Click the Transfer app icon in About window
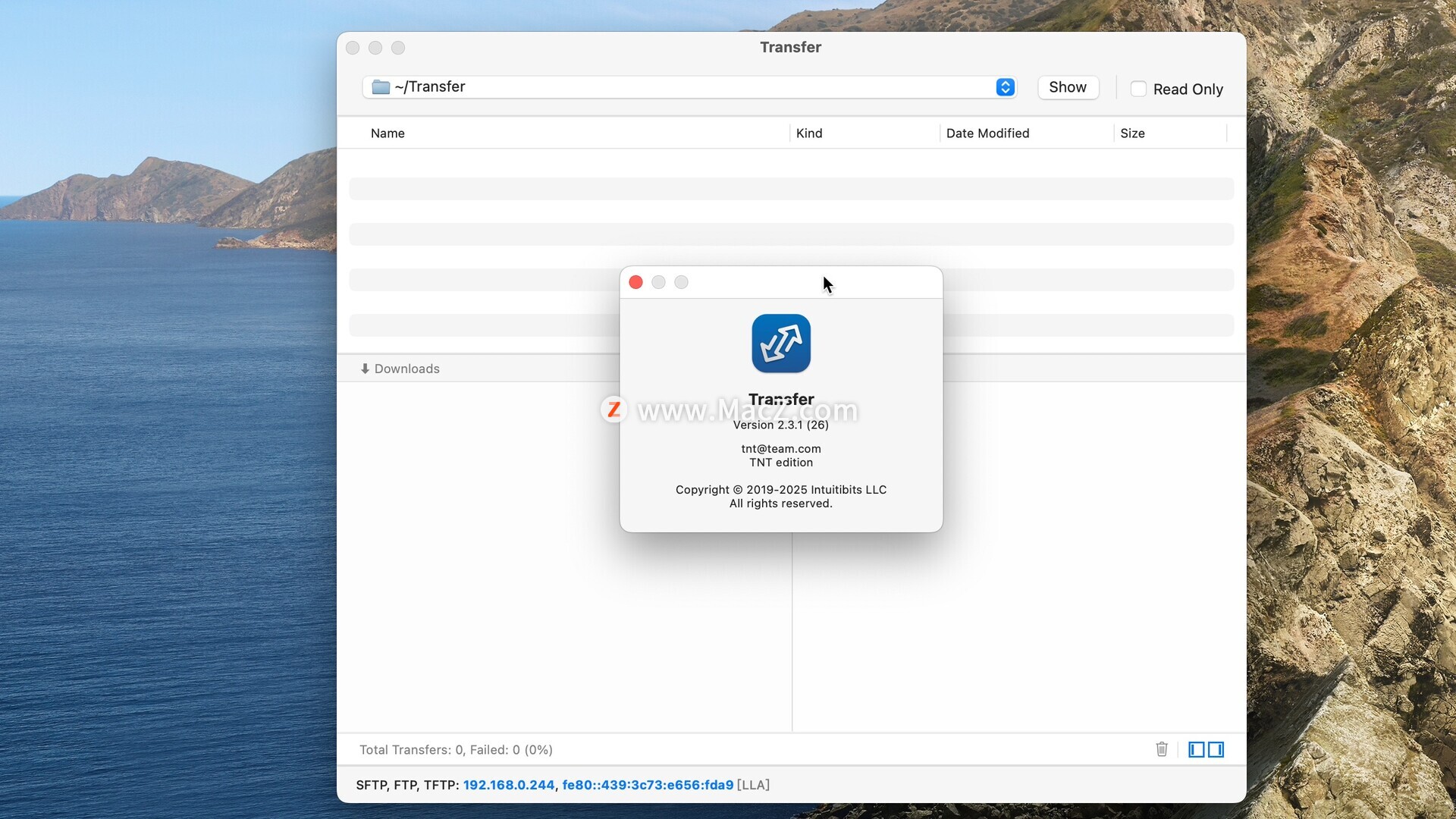The image size is (1456, 819). point(780,344)
